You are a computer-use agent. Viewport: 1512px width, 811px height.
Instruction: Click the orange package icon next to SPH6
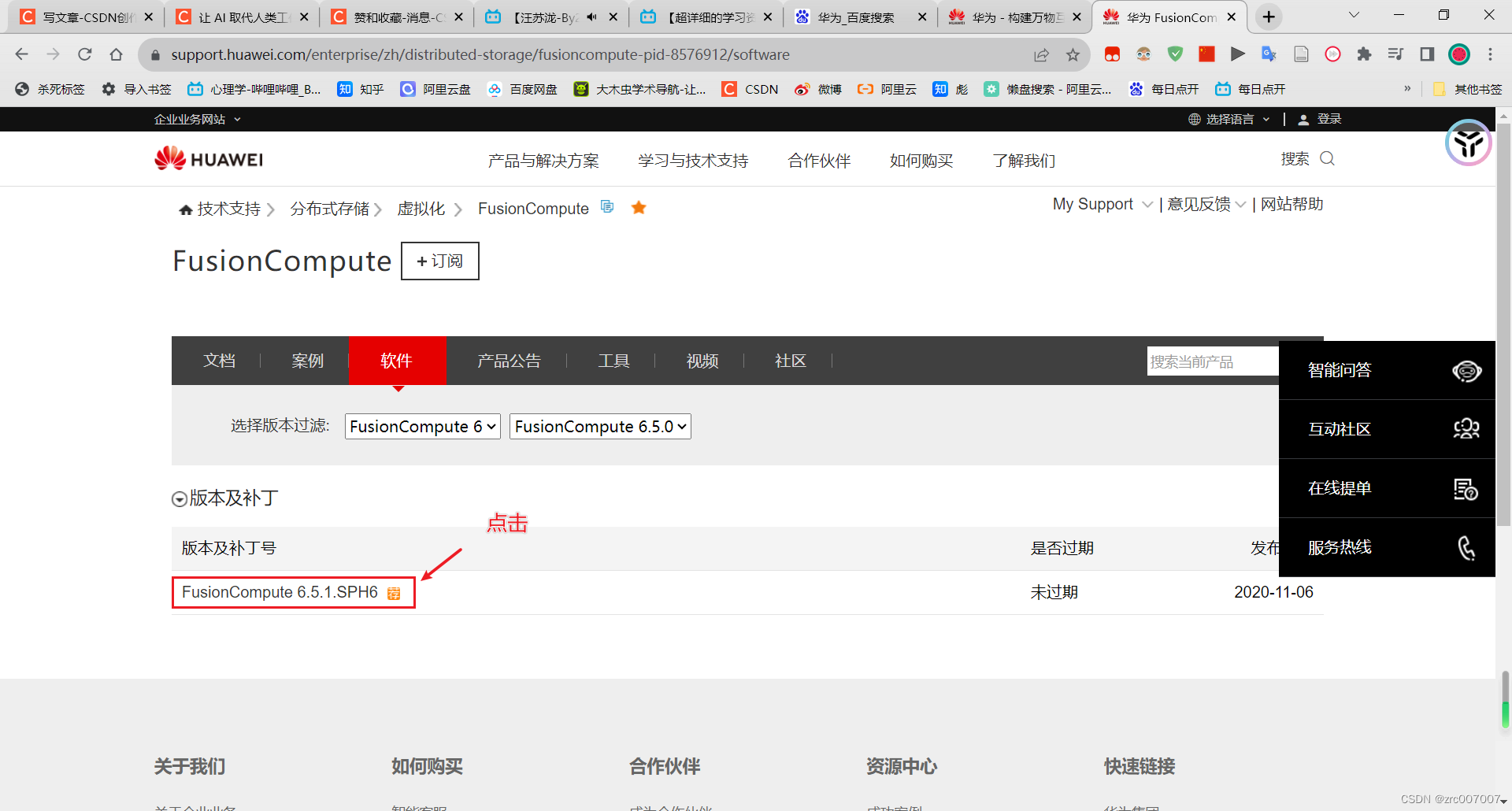pyautogui.click(x=394, y=593)
